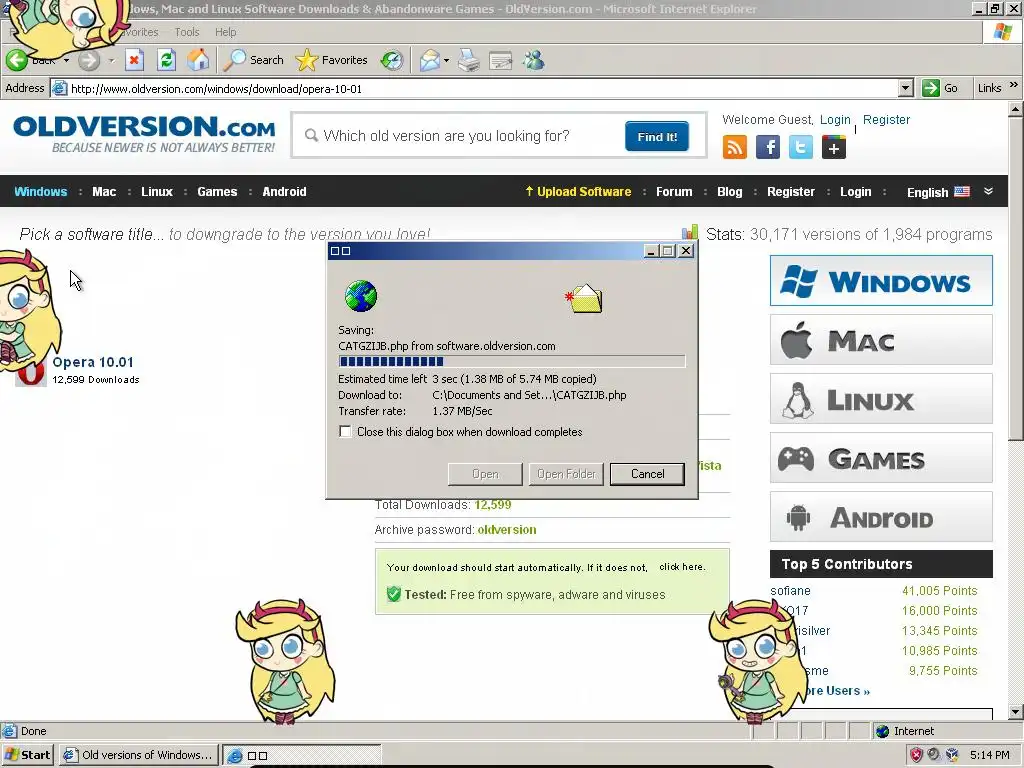Image resolution: width=1024 pixels, height=768 pixels.
Task: Switch to download dialog taskbar item
Action: [x=302, y=756]
